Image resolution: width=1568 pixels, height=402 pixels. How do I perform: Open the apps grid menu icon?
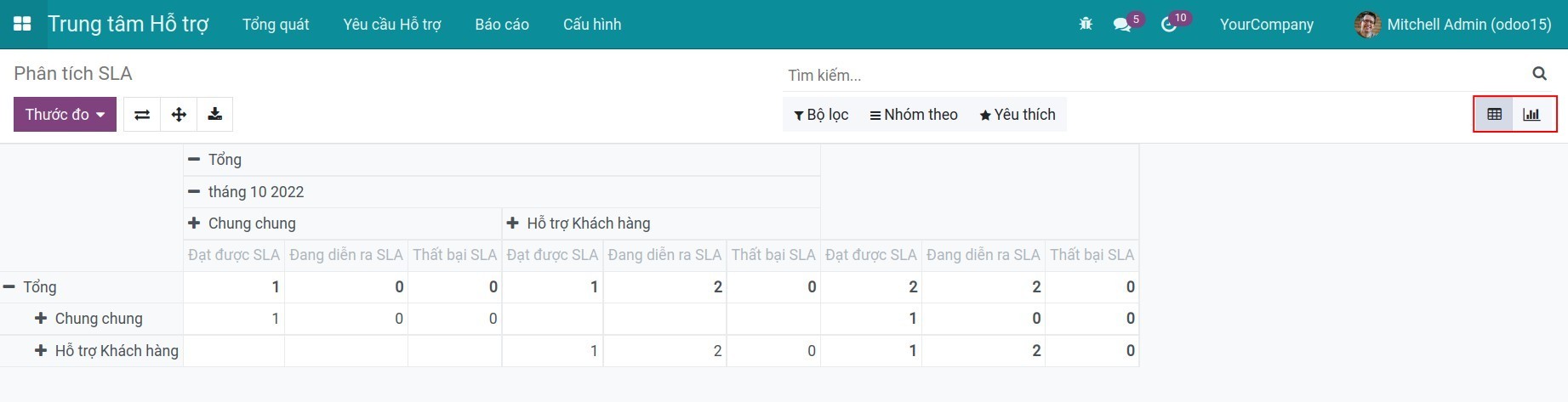[x=22, y=24]
